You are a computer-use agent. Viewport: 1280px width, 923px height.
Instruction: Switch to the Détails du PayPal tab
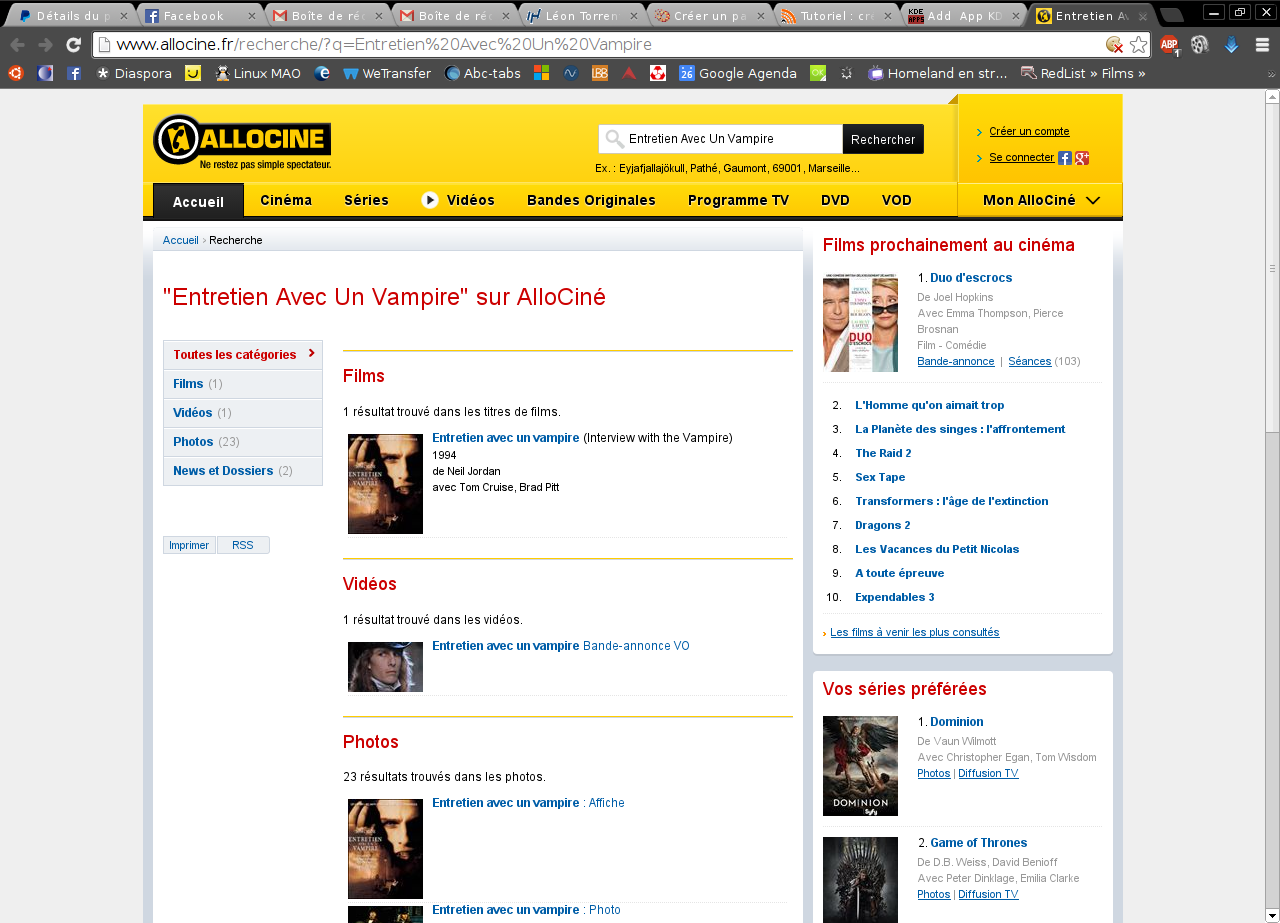coord(74,16)
